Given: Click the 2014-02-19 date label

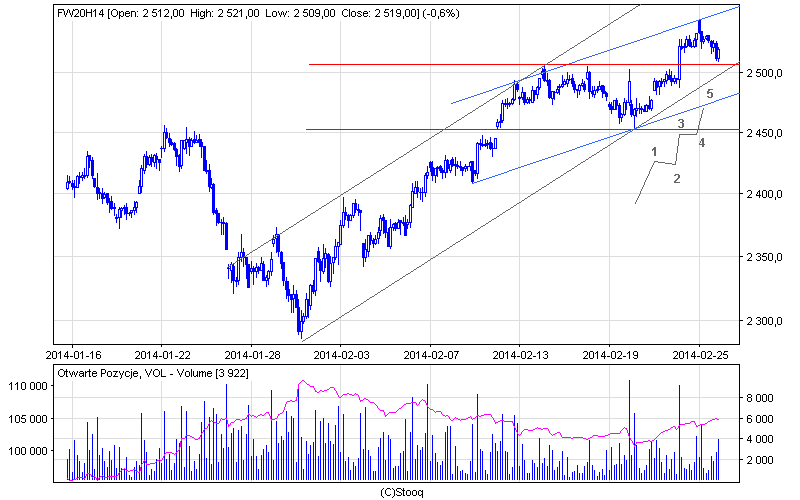Looking at the screenshot, I should click(x=610, y=355).
